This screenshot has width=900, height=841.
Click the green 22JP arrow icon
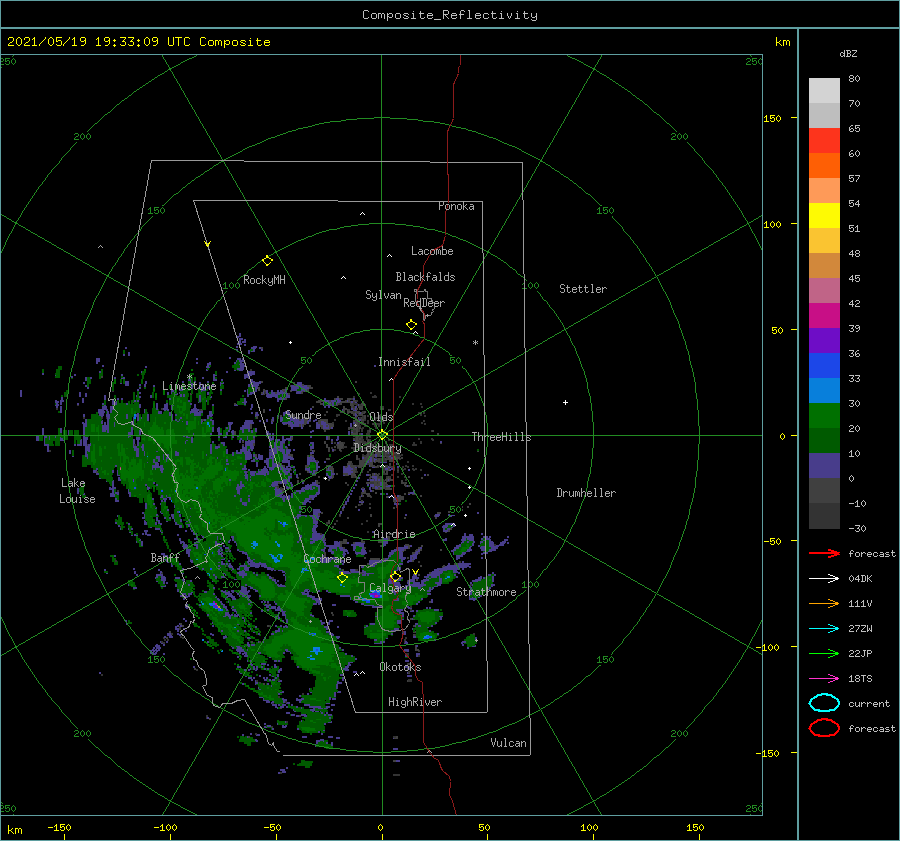click(824, 653)
